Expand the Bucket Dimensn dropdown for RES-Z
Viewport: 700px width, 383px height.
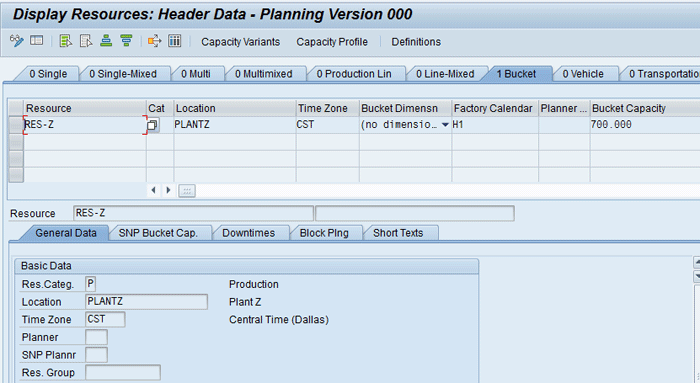[445, 125]
